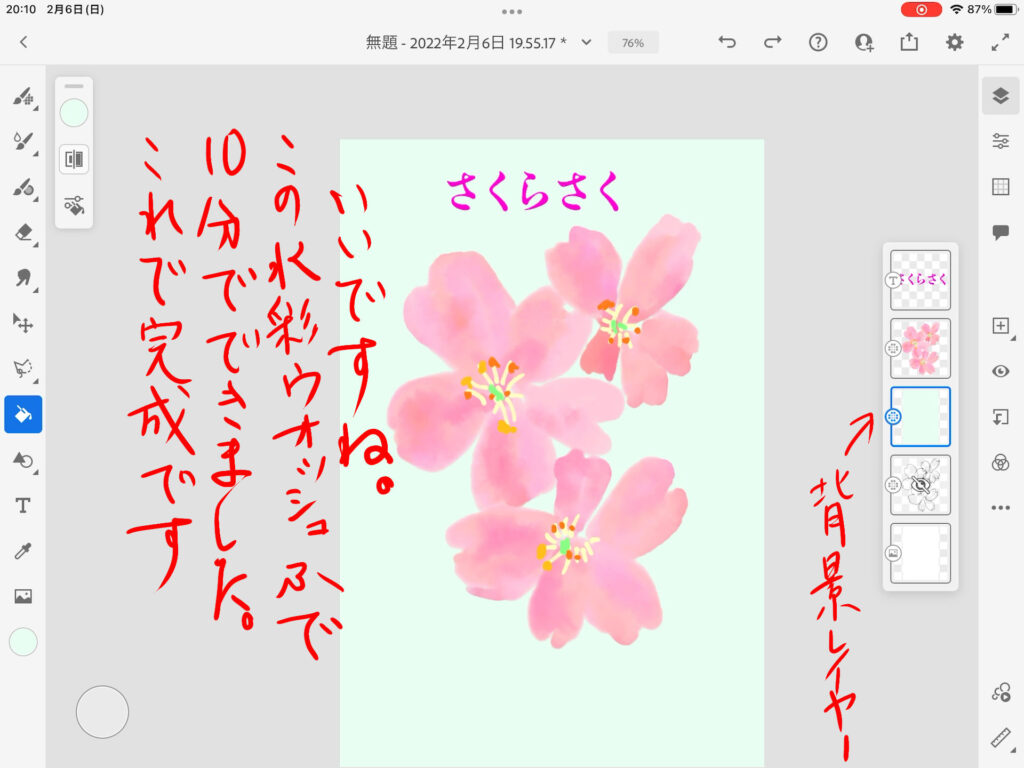Choose the Eraser tool
The width and height of the screenshot is (1024, 768).
(22, 232)
